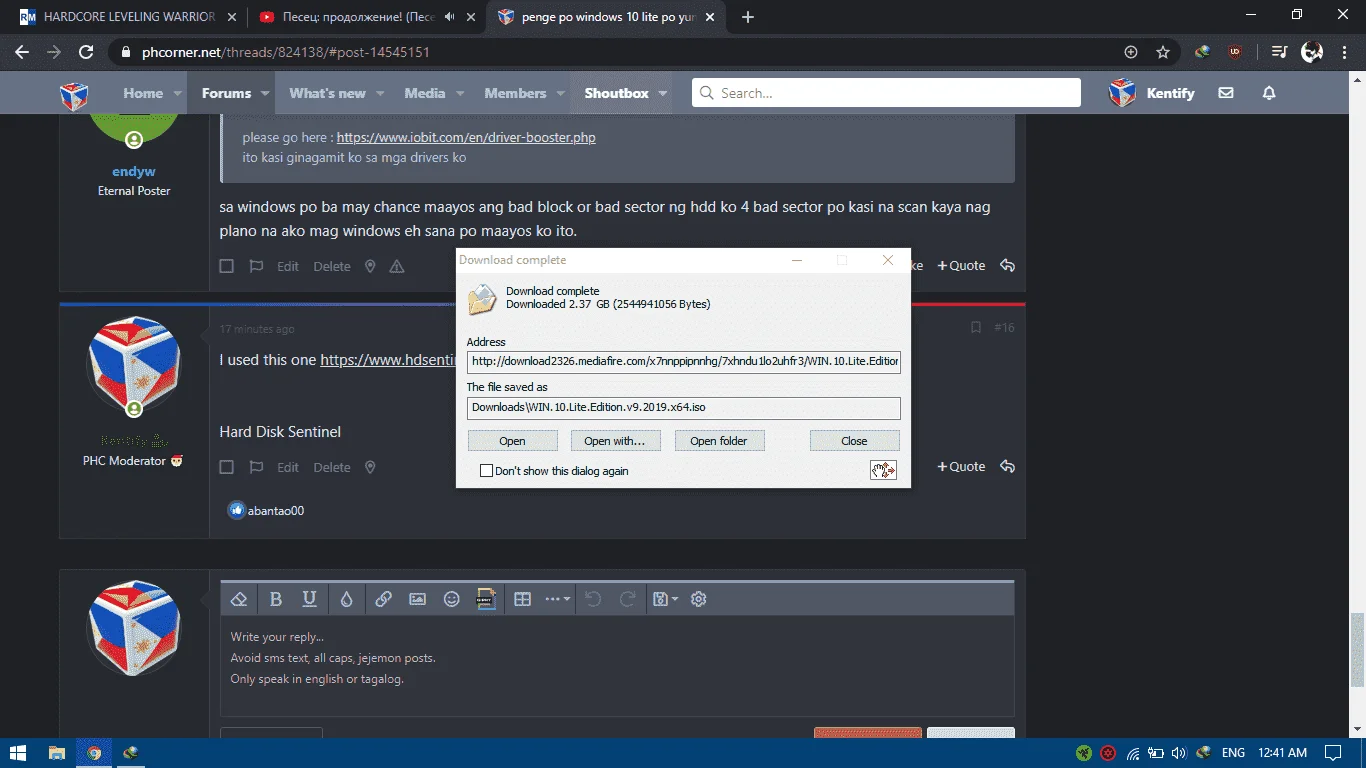This screenshot has height=768, width=1366.
Task: Tick the select checkbox on Kentify's post
Action: (227, 467)
